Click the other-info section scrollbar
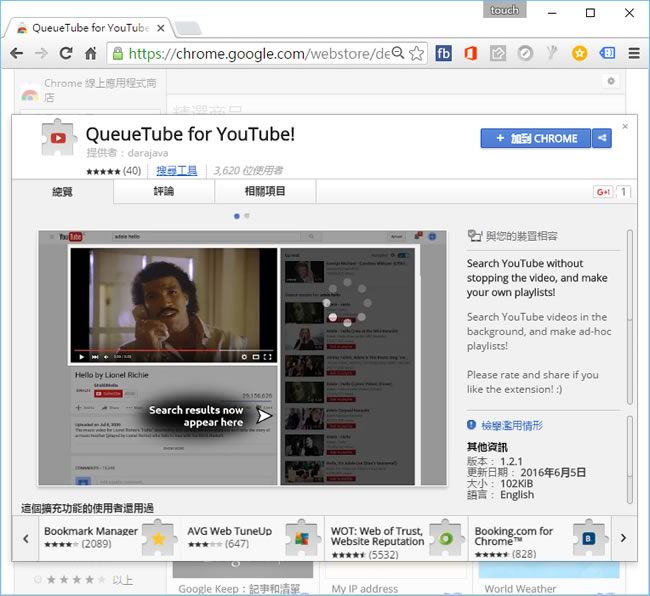Viewport: 650px width, 596px height. point(630,460)
